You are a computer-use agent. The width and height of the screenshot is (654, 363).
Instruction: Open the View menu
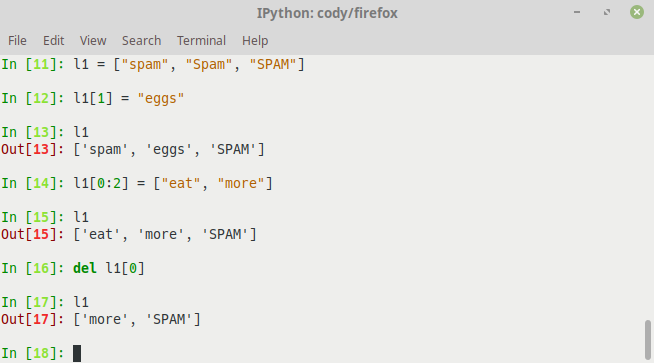[93, 40]
